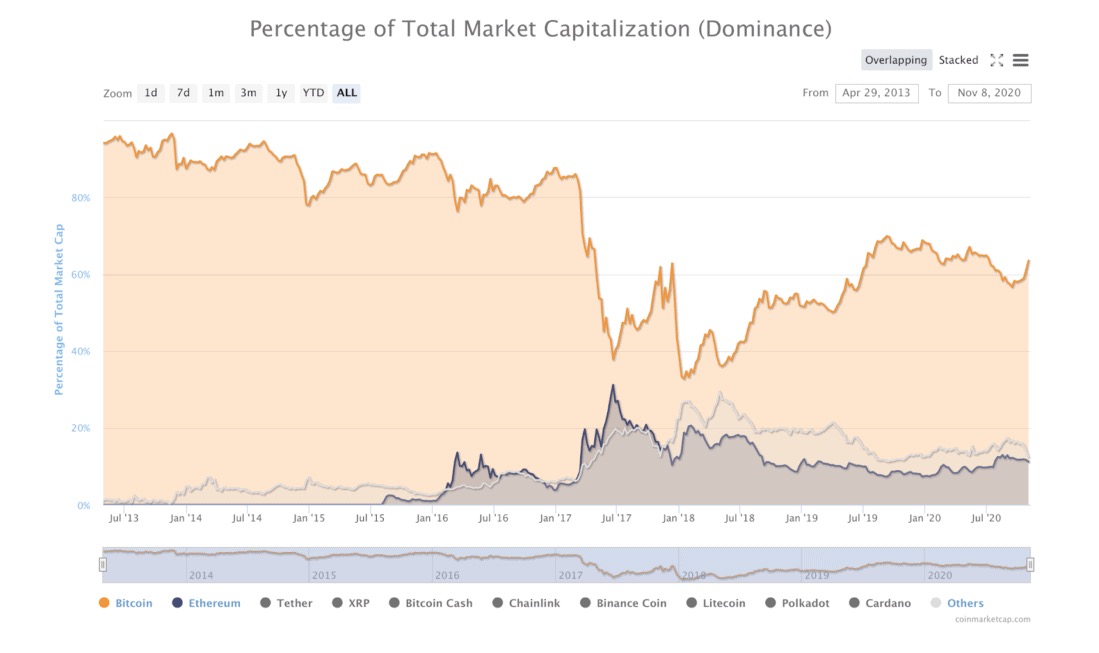Viewport: 1099px width, 653px height.
Task: Click the YTD zoom button
Action: tap(312, 92)
